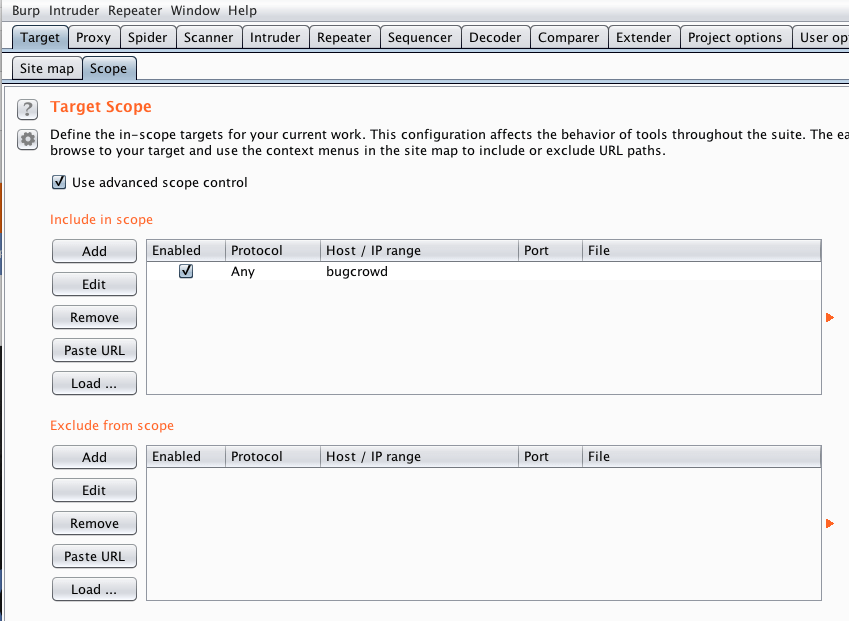
Task: Click Edit under Exclude from scope
Action: click(94, 491)
